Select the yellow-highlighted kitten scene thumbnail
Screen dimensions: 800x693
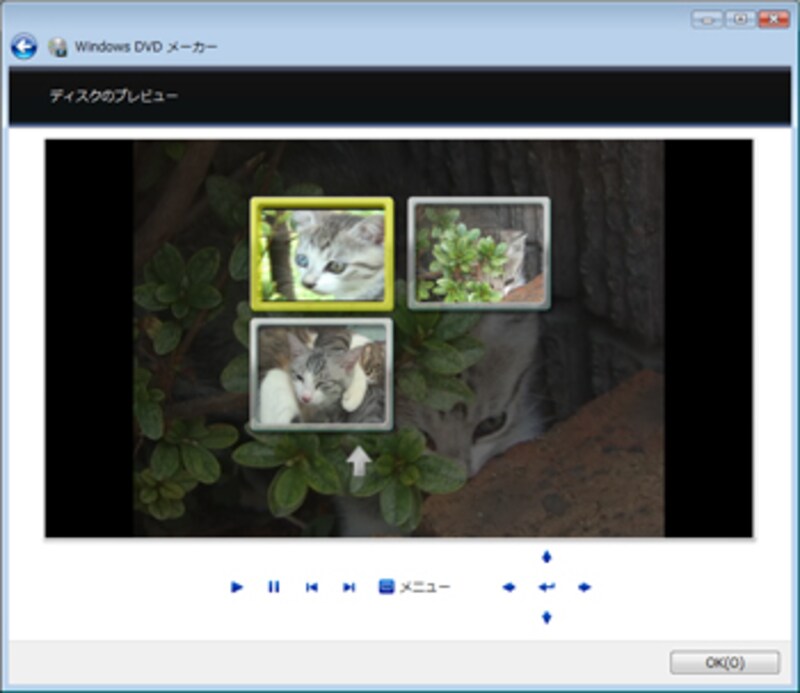[x=322, y=251]
